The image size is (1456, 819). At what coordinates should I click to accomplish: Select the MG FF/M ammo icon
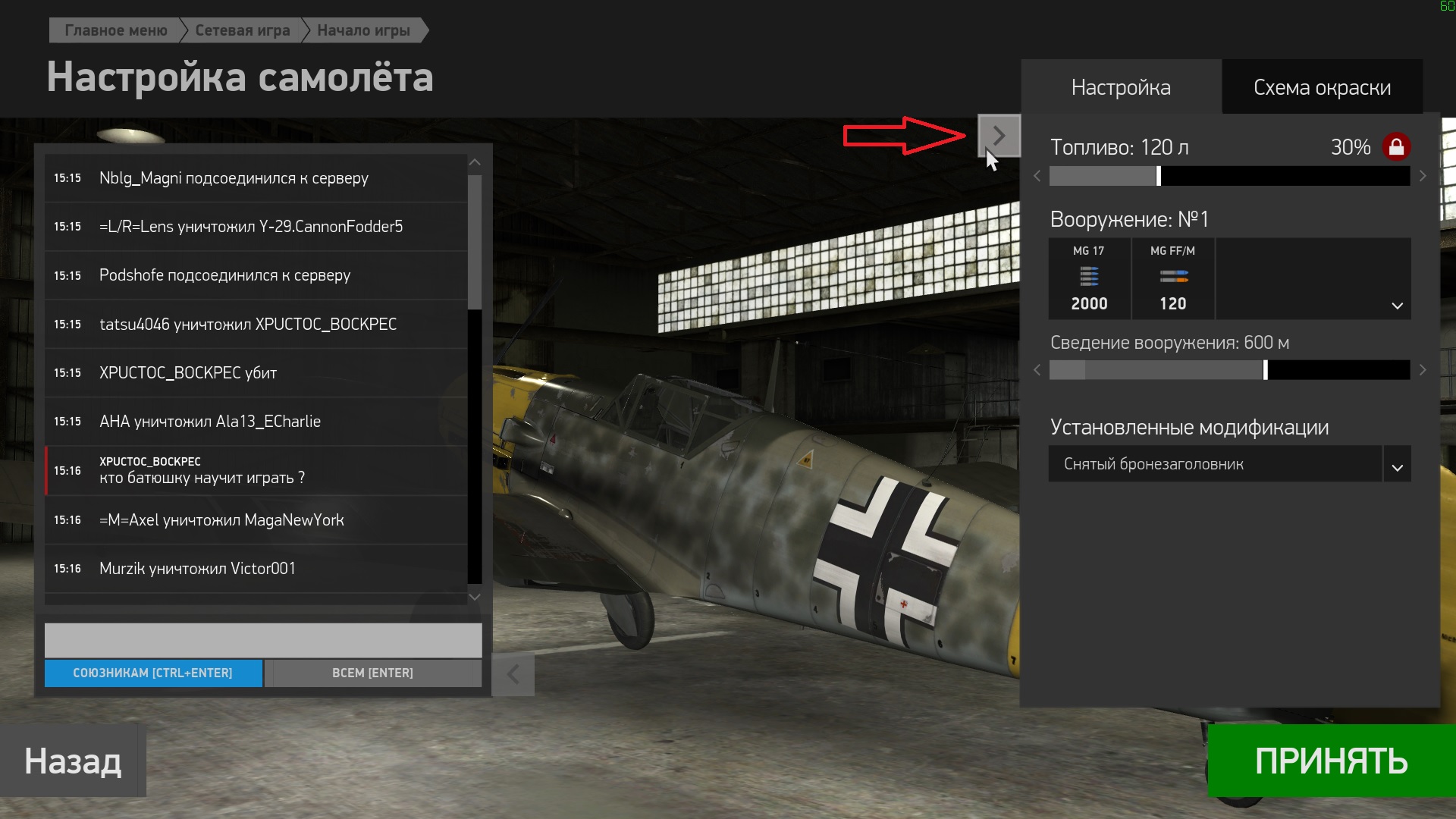pyautogui.click(x=1173, y=277)
